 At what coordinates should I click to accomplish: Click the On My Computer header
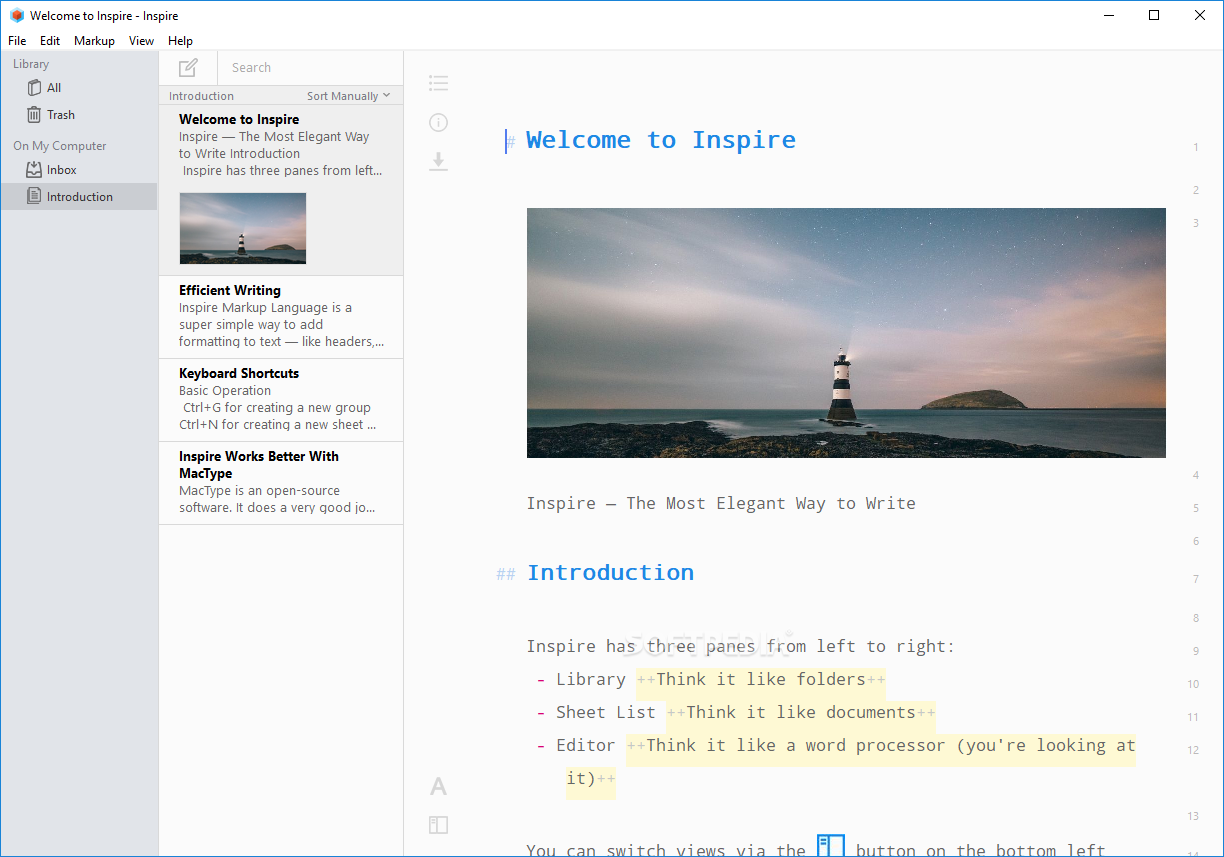[60, 146]
